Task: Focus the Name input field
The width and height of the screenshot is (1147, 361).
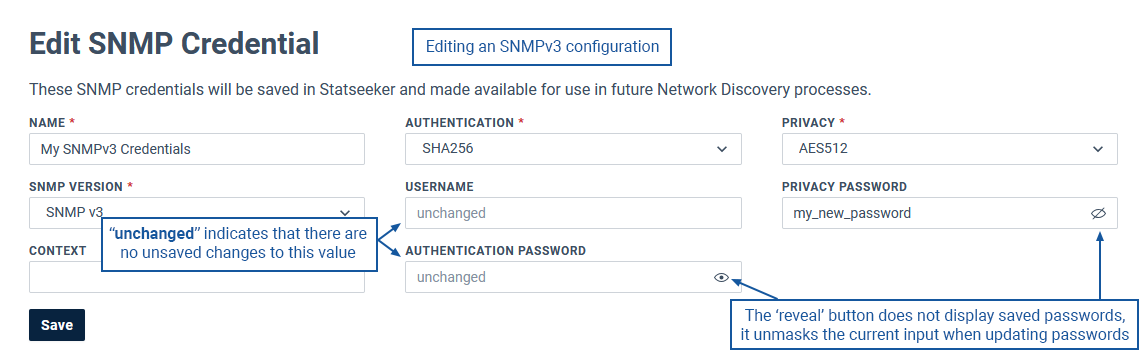Action: tap(197, 149)
